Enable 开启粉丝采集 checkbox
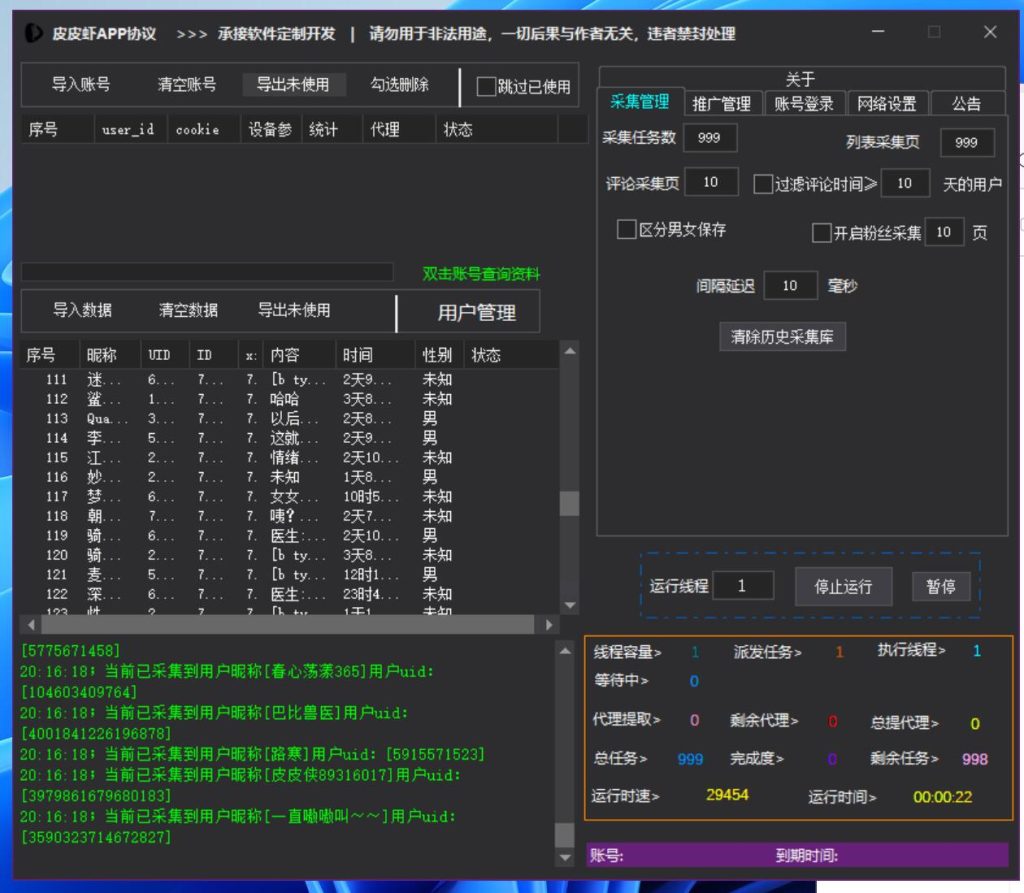 [x=821, y=233]
